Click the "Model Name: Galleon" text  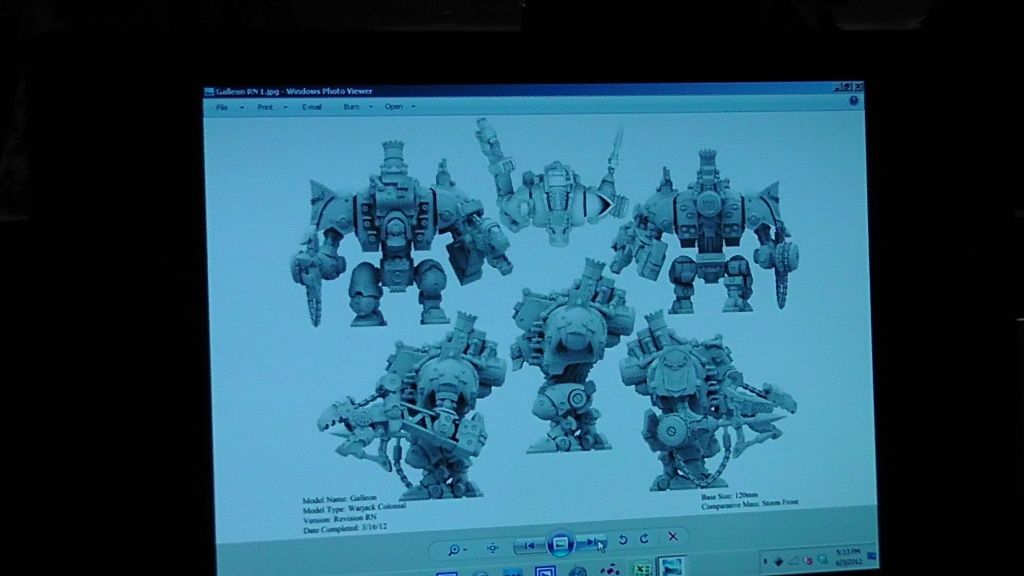(339, 499)
